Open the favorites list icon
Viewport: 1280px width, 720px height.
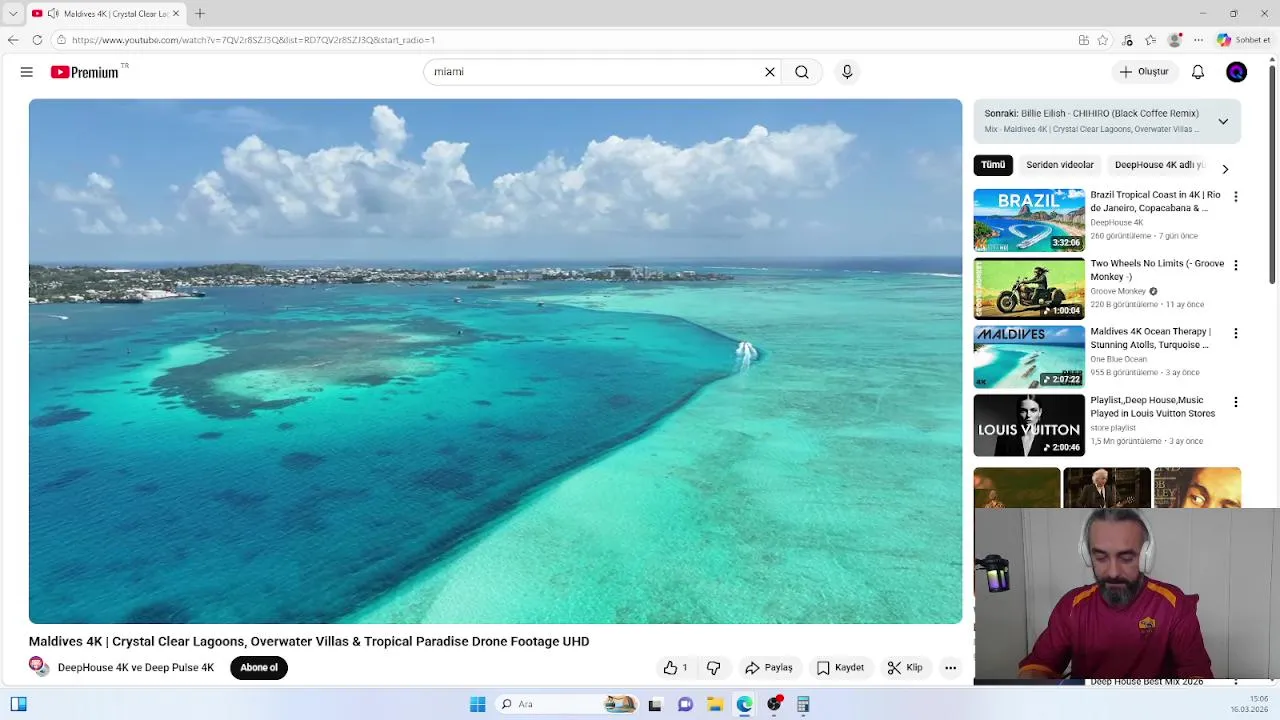[1151, 40]
